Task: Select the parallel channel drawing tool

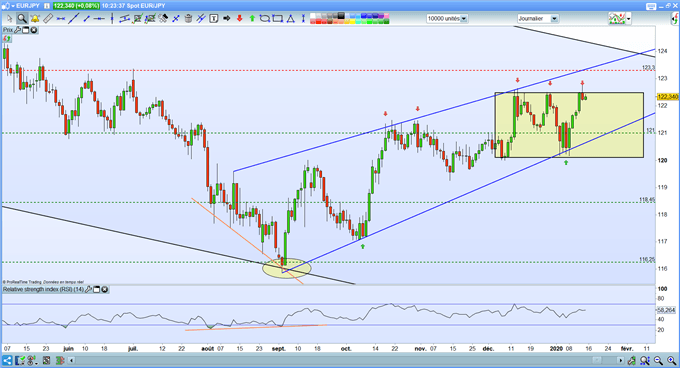Action: click(x=124, y=19)
